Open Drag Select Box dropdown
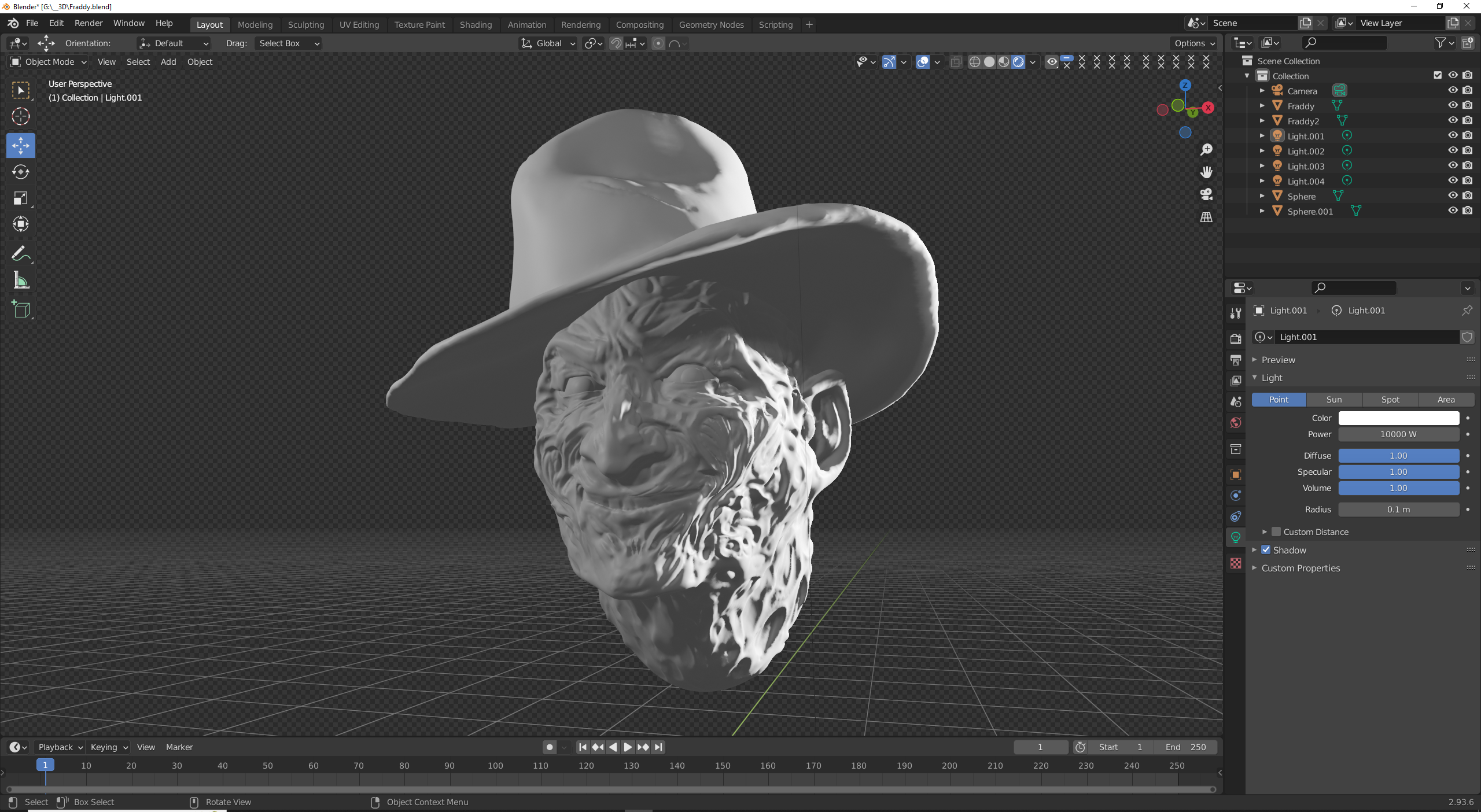Image resolution: width=1481 pixels, height=812 pixels. (x=288, y=43)
